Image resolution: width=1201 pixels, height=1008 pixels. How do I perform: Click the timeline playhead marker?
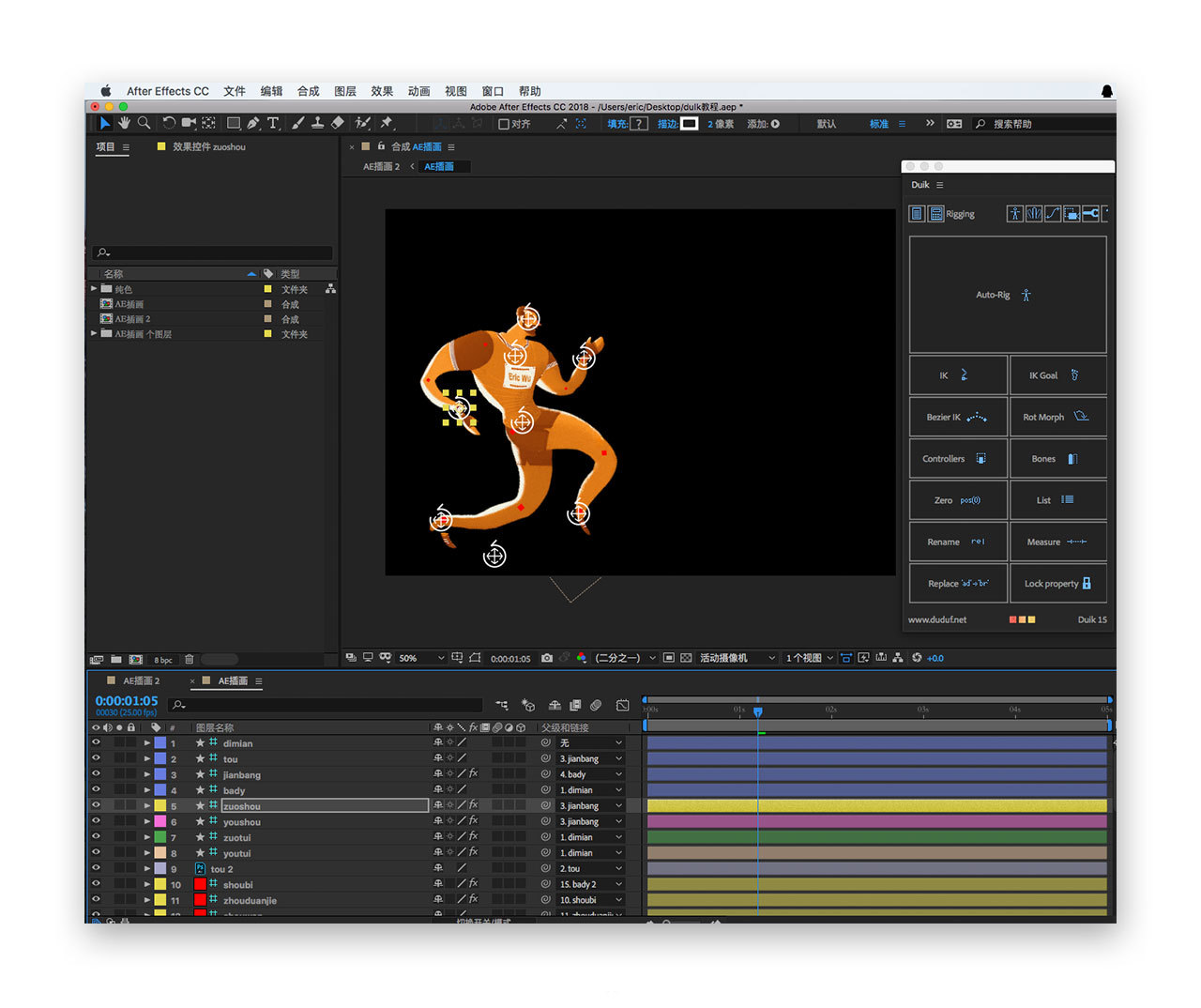[758, 711]
